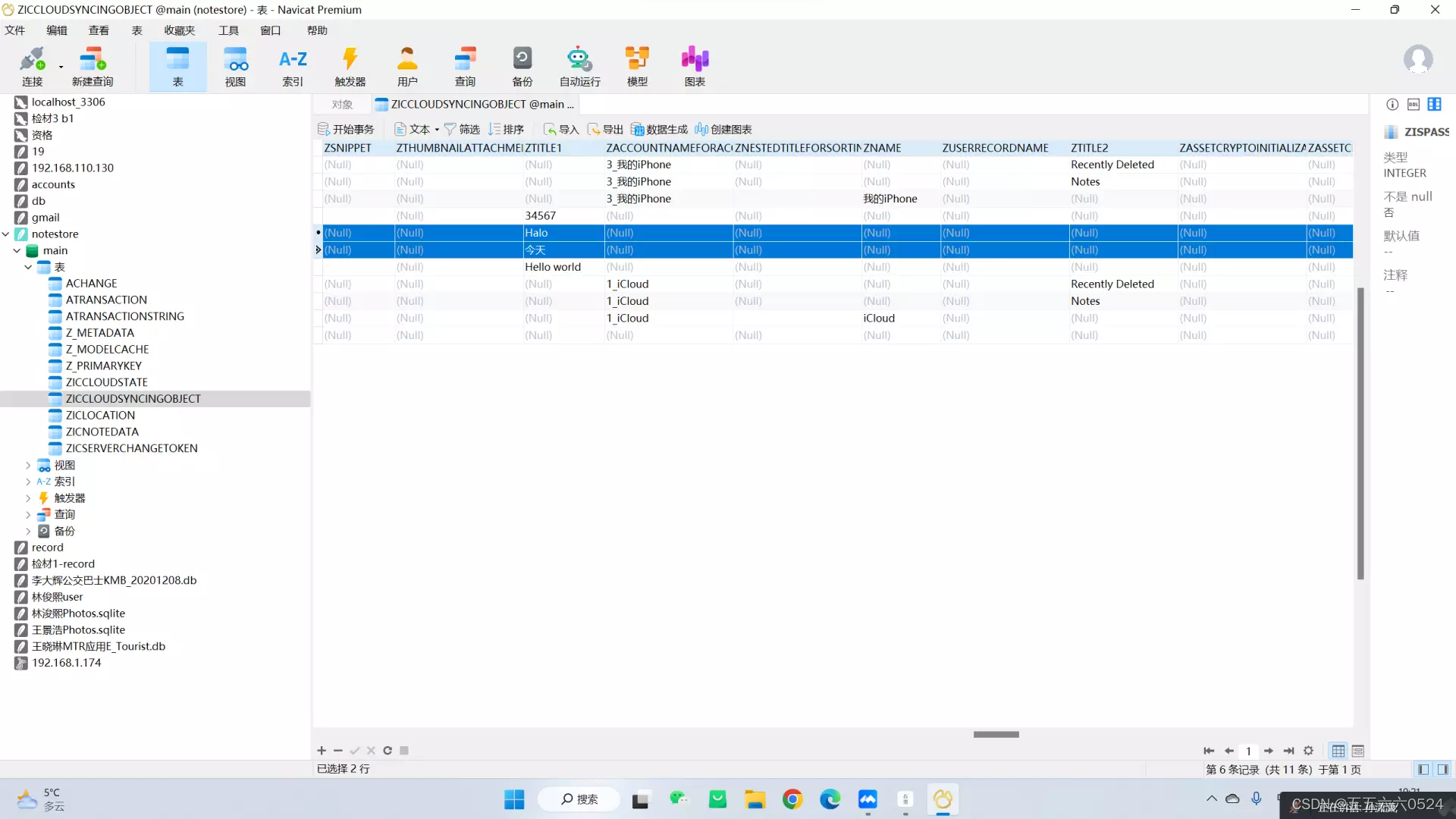Collapse the notestore database node
The image size is (1456, 819).
pyautogui.click(x=6, y=234)
